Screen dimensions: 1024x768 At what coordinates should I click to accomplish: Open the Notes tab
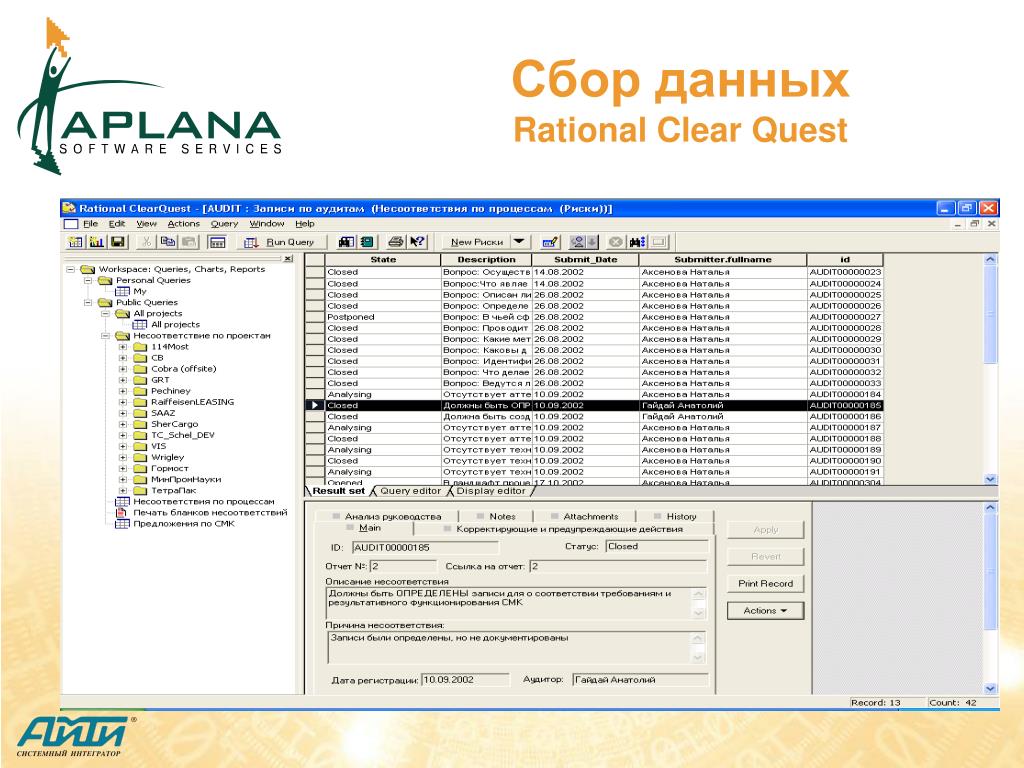click(496, 516)
